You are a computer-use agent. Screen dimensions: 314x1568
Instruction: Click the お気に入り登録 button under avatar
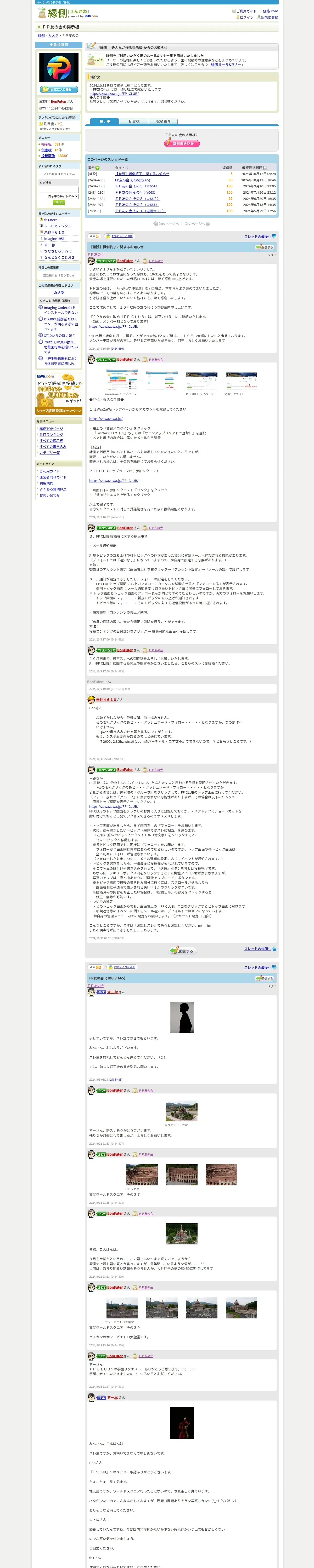59,89
